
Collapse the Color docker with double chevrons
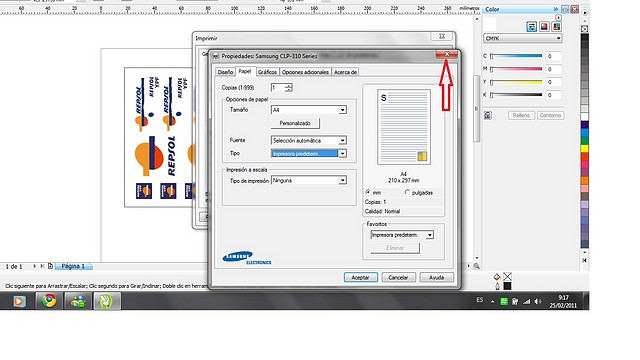[x=556, y=9]
